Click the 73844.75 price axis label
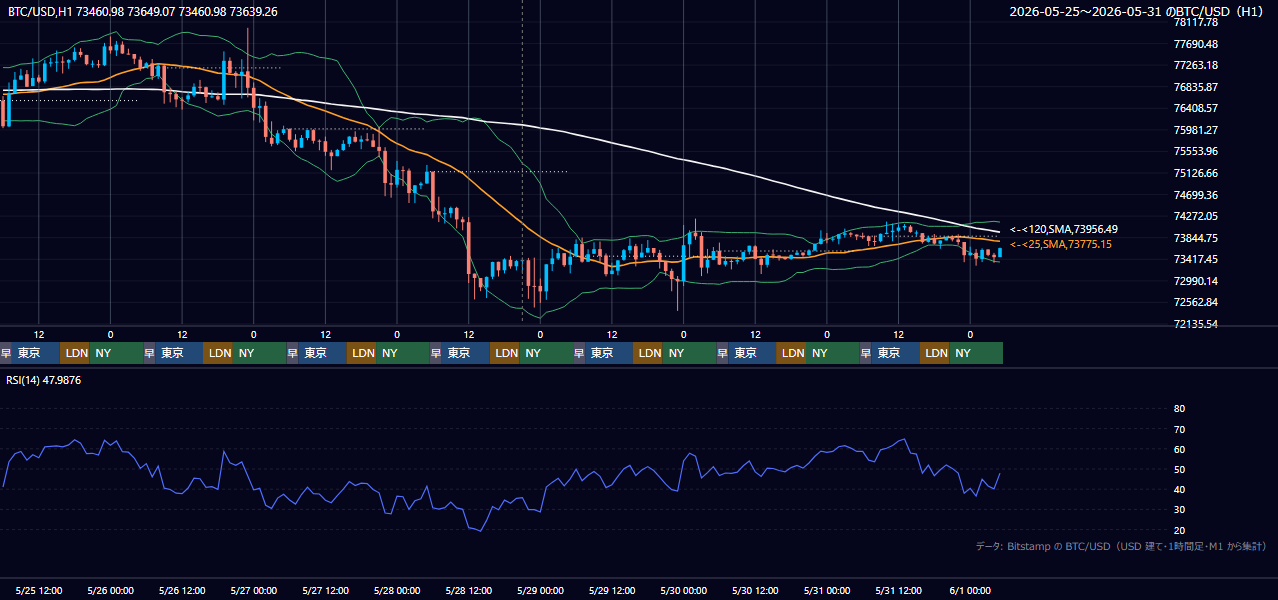 (1196, 238)
